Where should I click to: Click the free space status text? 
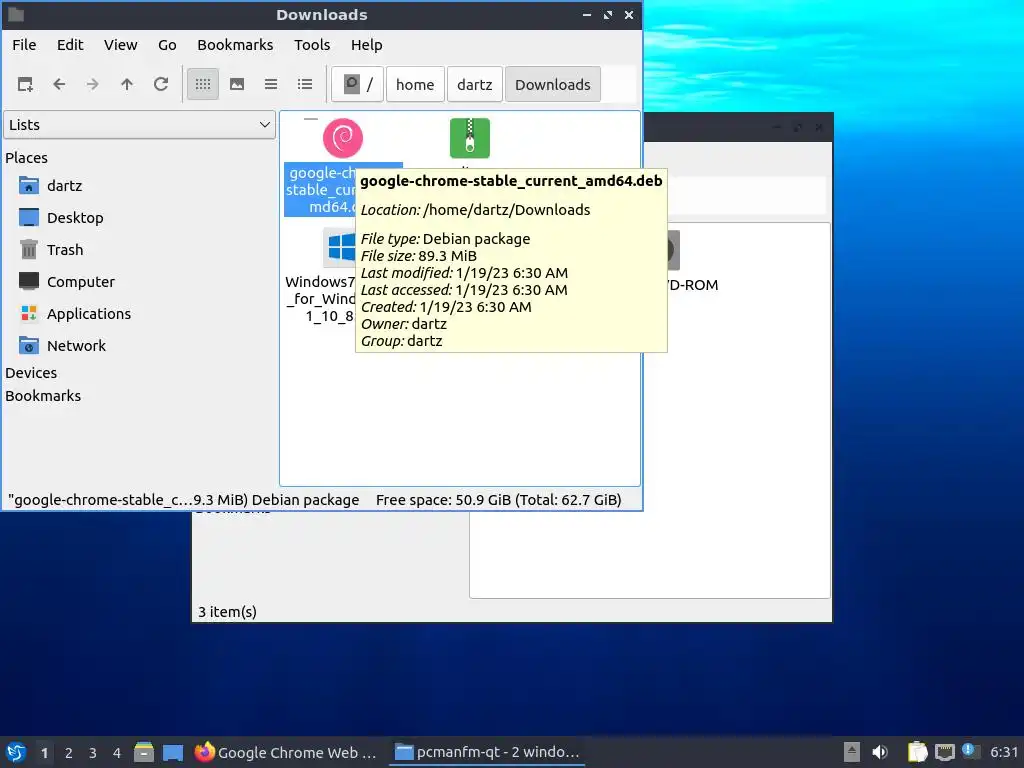498,500
